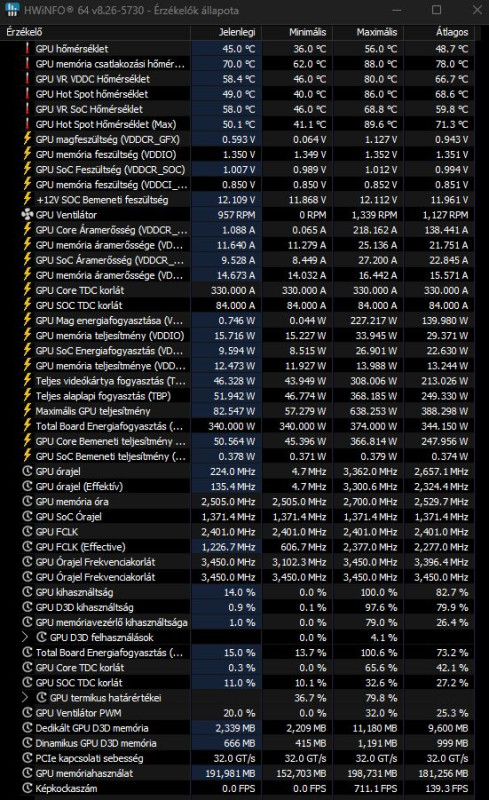
Task: Click the 191,981 MB current memory value
Action: (230, 773)
